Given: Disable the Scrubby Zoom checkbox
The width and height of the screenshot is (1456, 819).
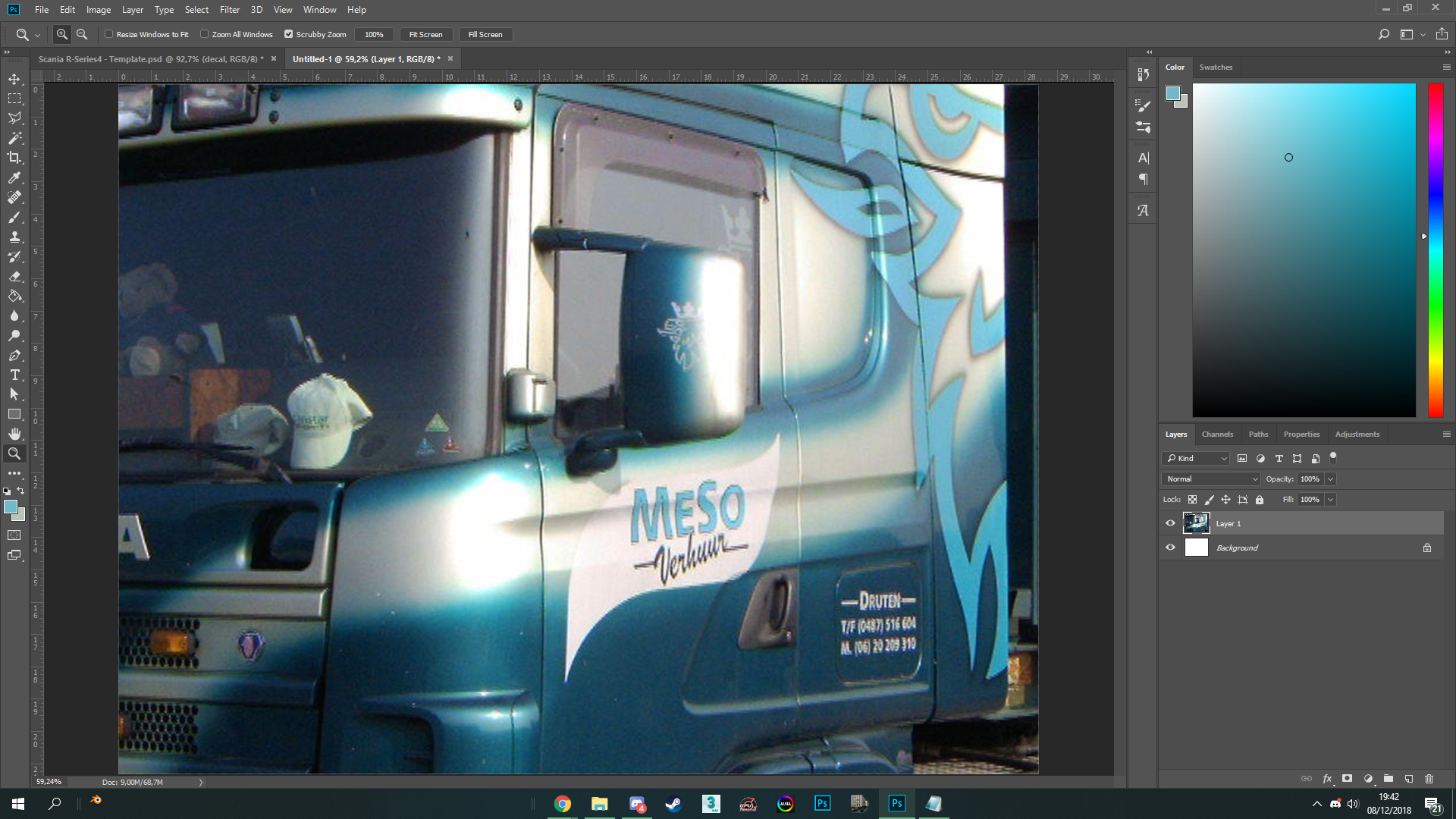Looking at the screenshot, I should coord(289,34).
